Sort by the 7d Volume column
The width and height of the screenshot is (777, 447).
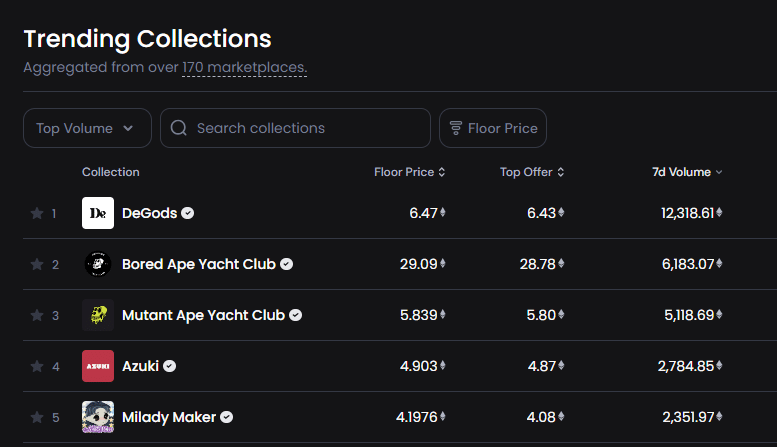[687, 172]
